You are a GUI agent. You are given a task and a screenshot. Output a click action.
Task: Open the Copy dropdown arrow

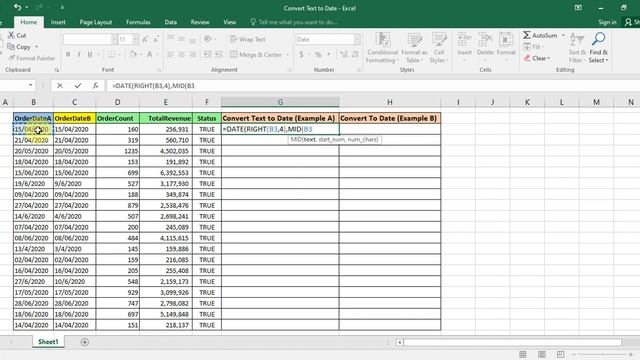[x=36, y=47]
